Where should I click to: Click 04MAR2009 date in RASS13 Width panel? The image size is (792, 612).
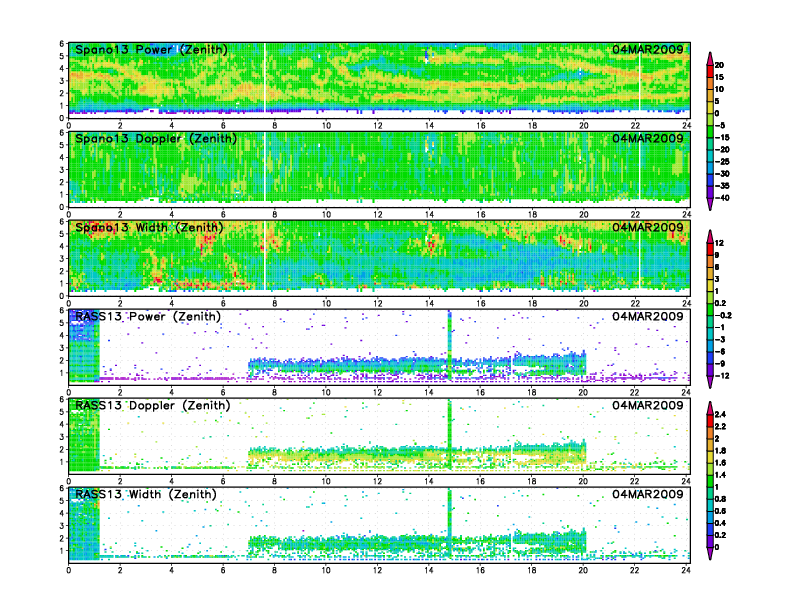click(648, 494)
